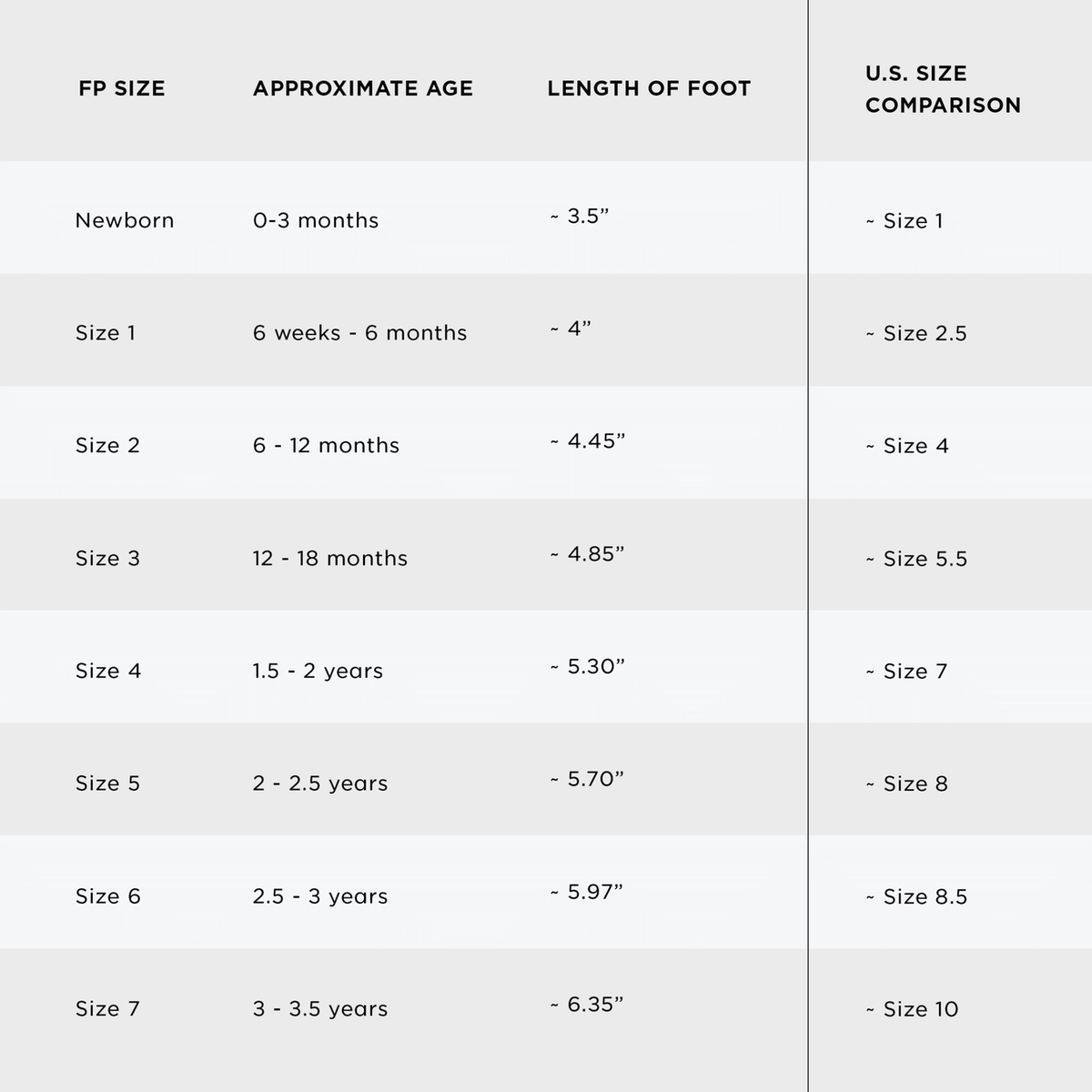Click the LENGTH OF FOOT header
The image size is (1092, 1092).
tap(649, 88)
